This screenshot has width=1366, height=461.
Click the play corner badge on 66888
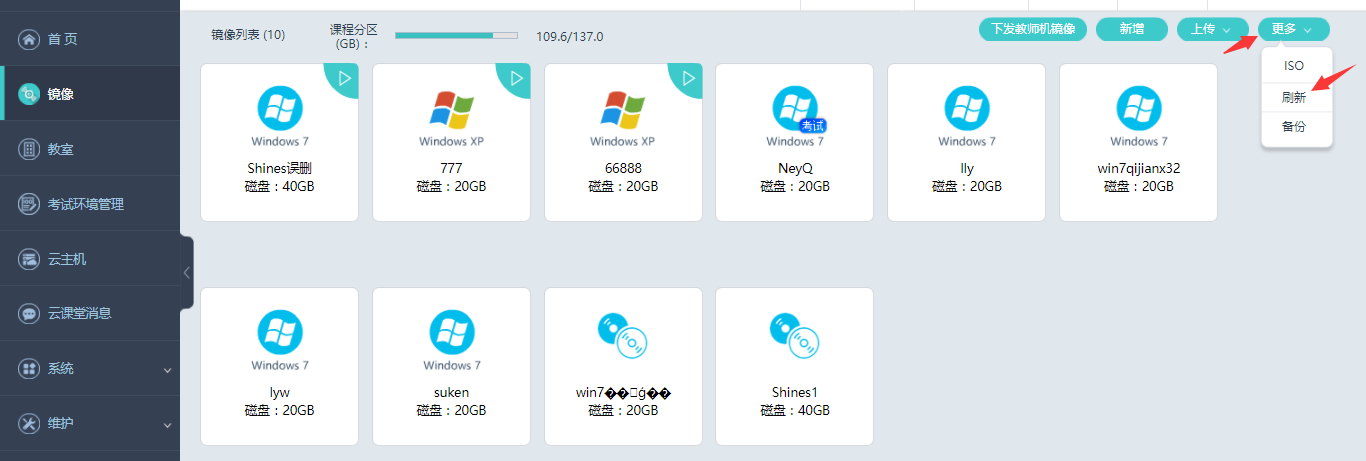688,78
